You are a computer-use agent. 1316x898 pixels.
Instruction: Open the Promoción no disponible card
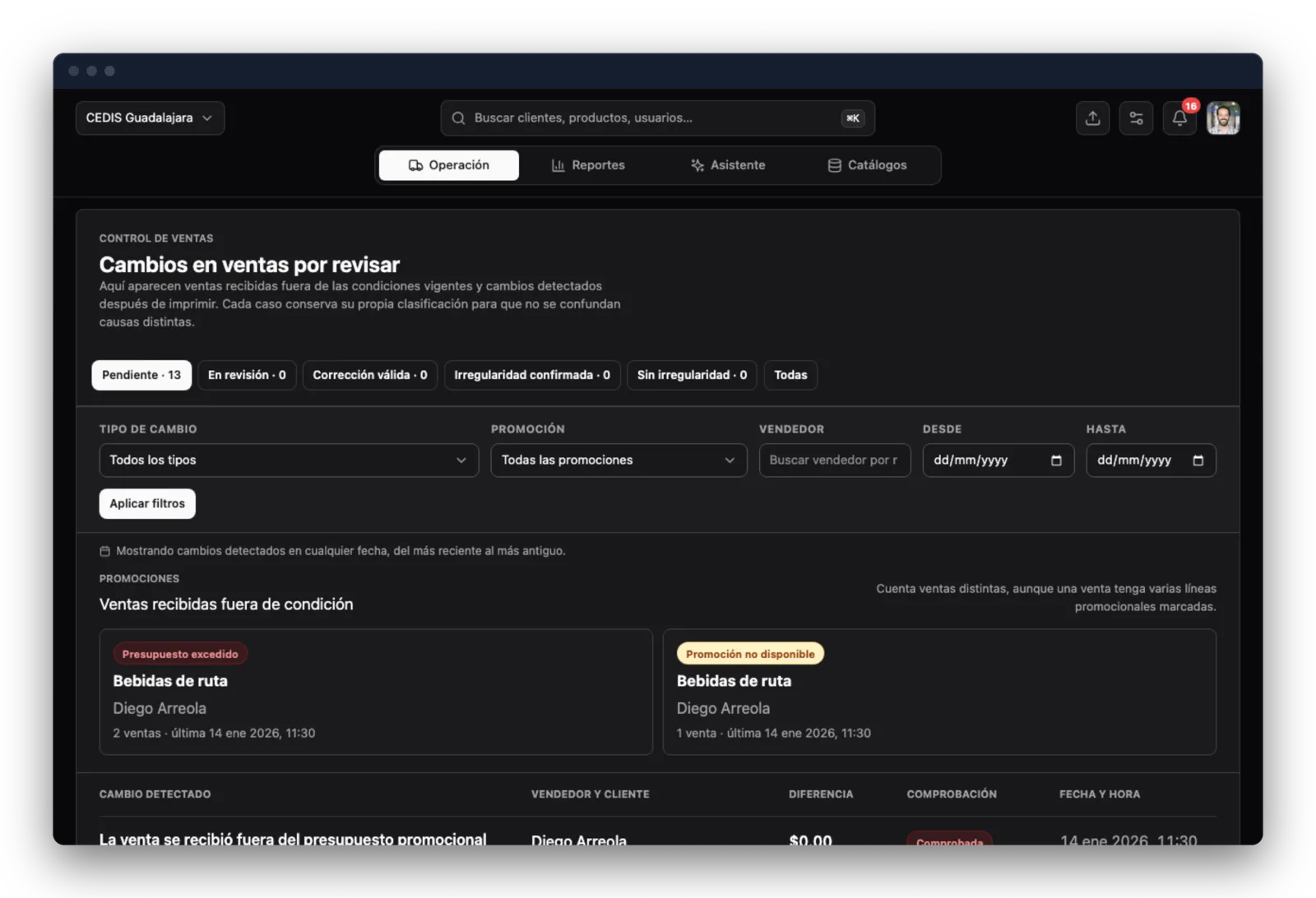coord(939,692)
